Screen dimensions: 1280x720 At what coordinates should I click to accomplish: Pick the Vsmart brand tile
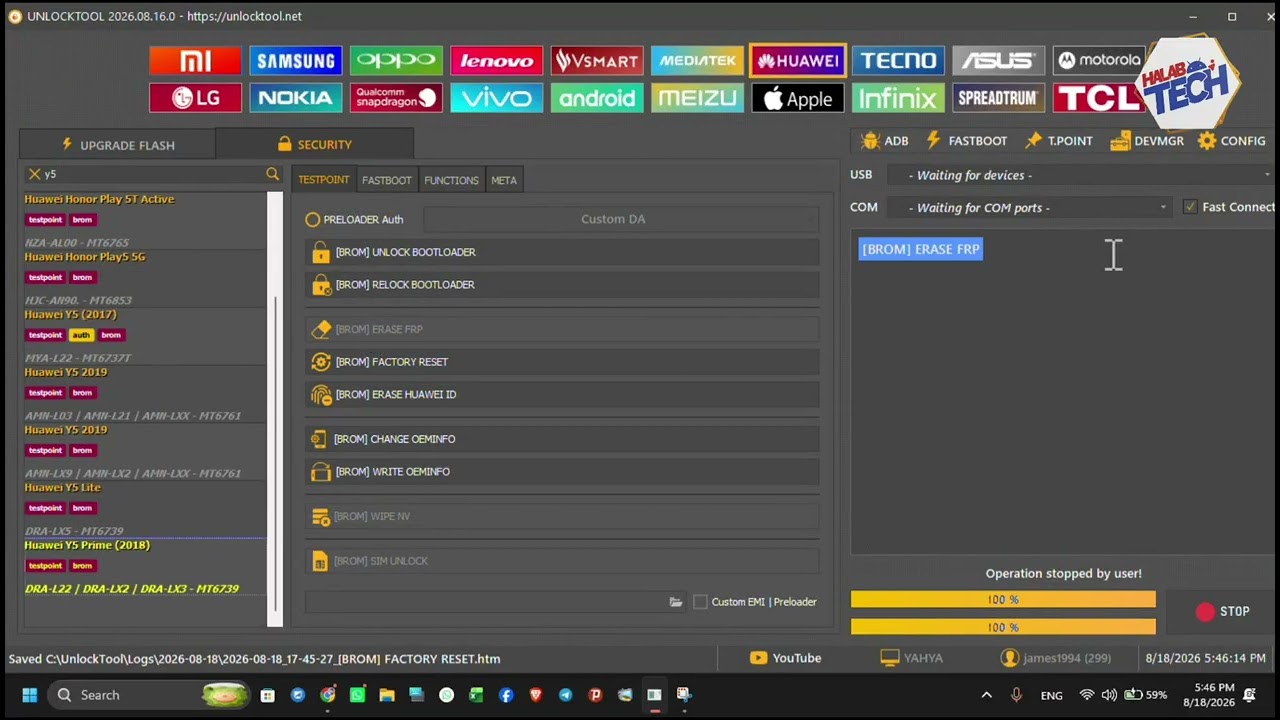click(x=597, y=60)
